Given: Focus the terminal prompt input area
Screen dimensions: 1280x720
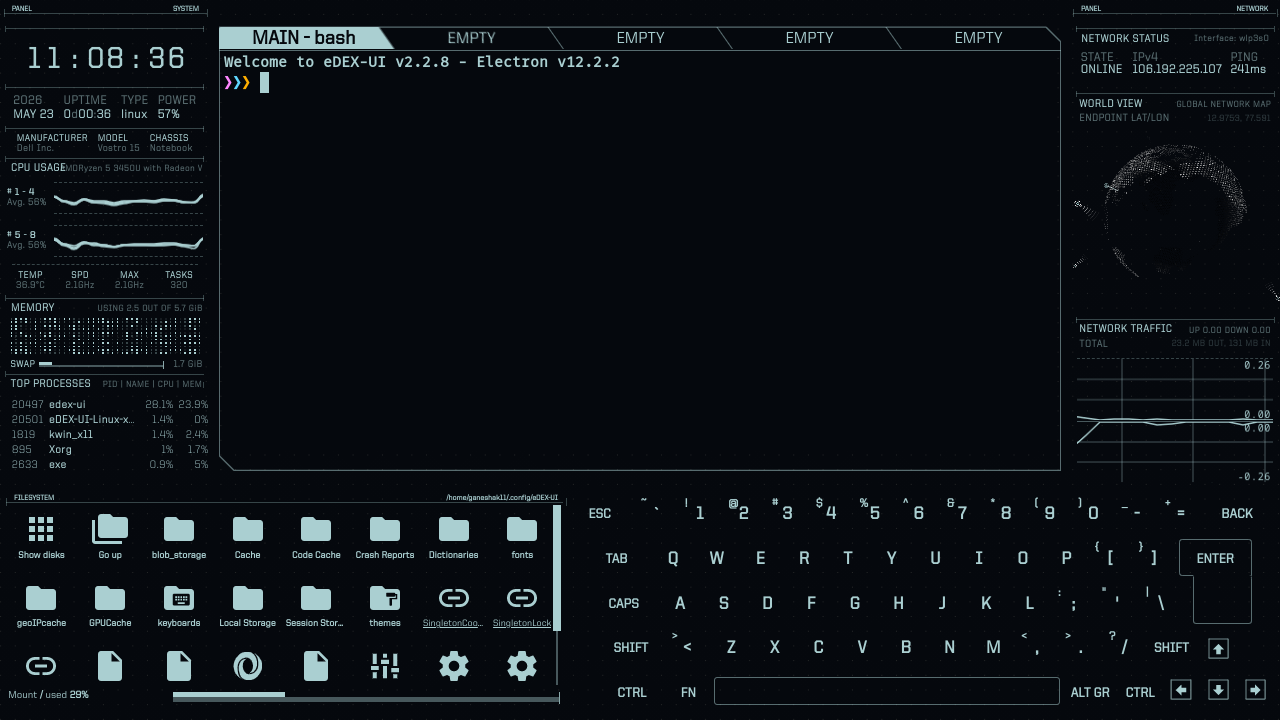Looking at the screenshot, I should coord(265,82).
